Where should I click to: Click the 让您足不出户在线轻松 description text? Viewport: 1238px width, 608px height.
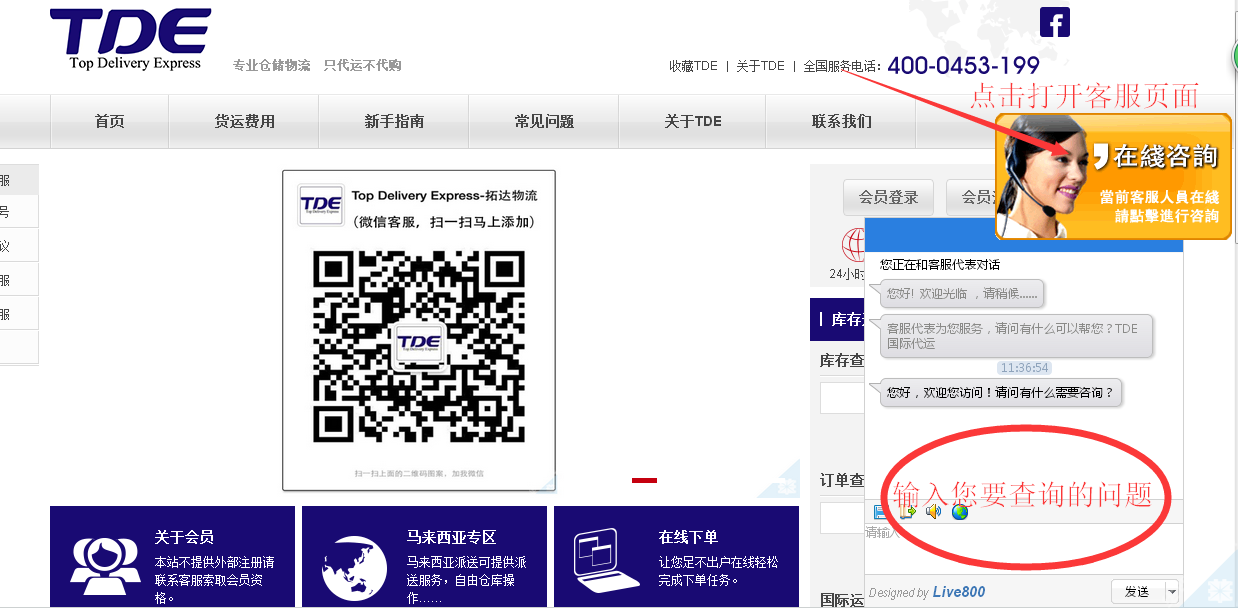tap(718, 571)
